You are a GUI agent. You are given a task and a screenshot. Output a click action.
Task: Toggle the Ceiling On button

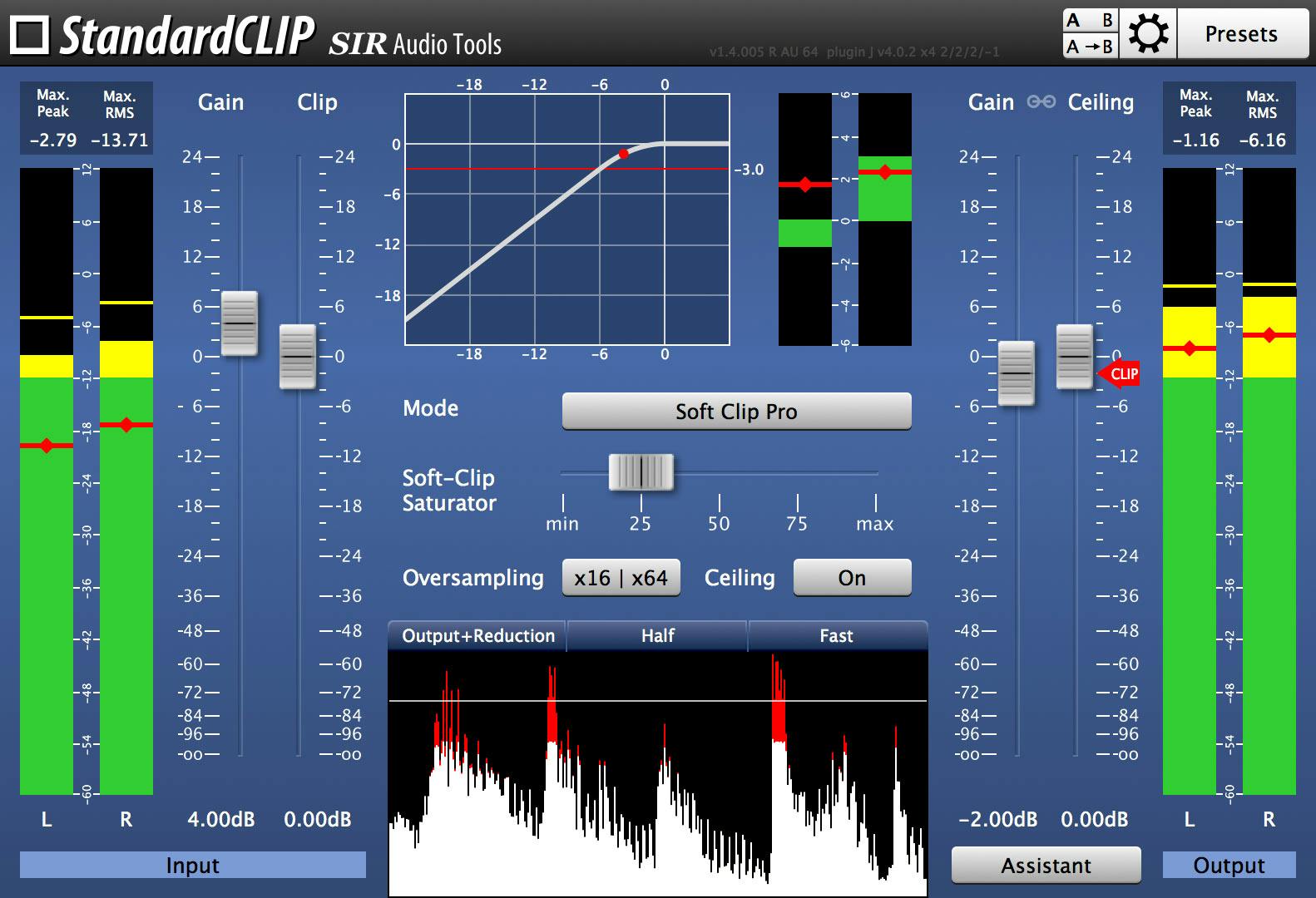[x=852, y=578]
